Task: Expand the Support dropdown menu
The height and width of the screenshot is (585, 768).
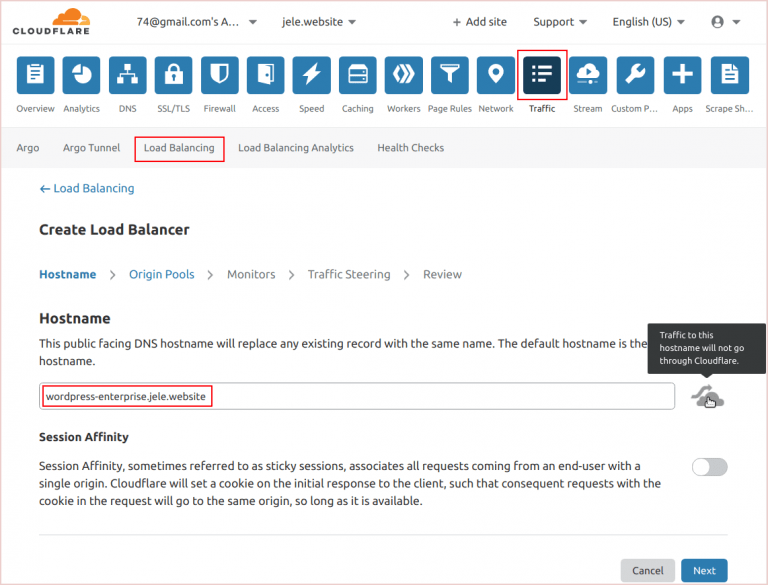Action: tap(560, 22)
